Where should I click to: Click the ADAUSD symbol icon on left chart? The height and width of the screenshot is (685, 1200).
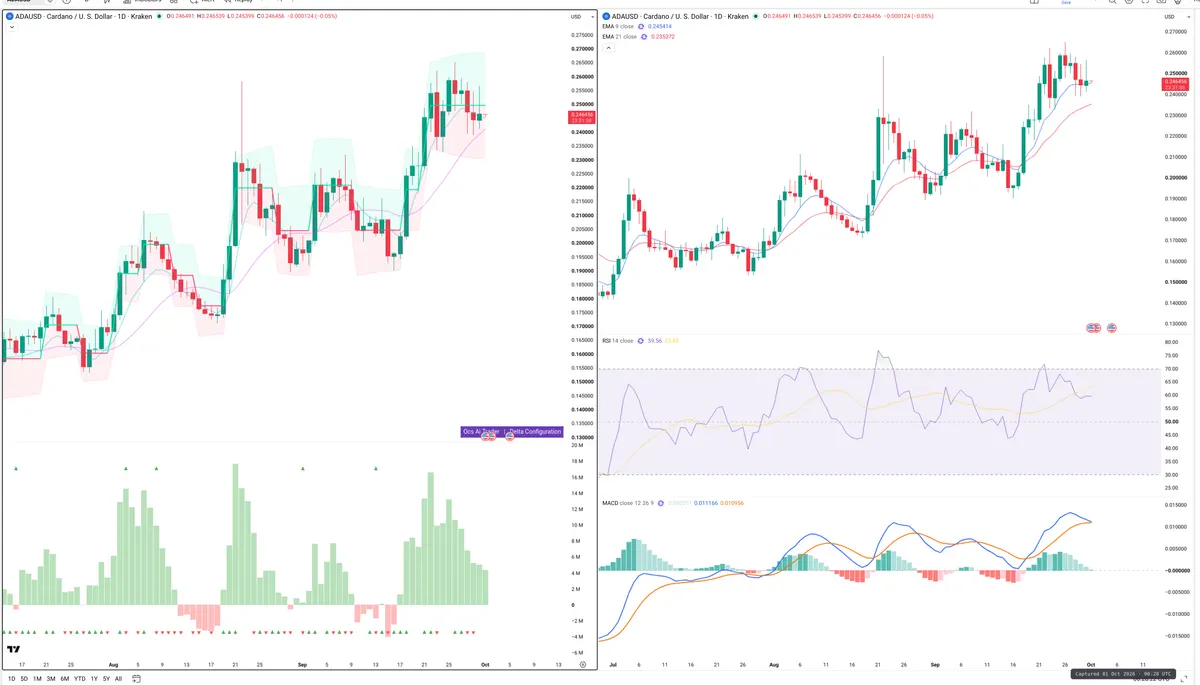click(x=7, y=17)
